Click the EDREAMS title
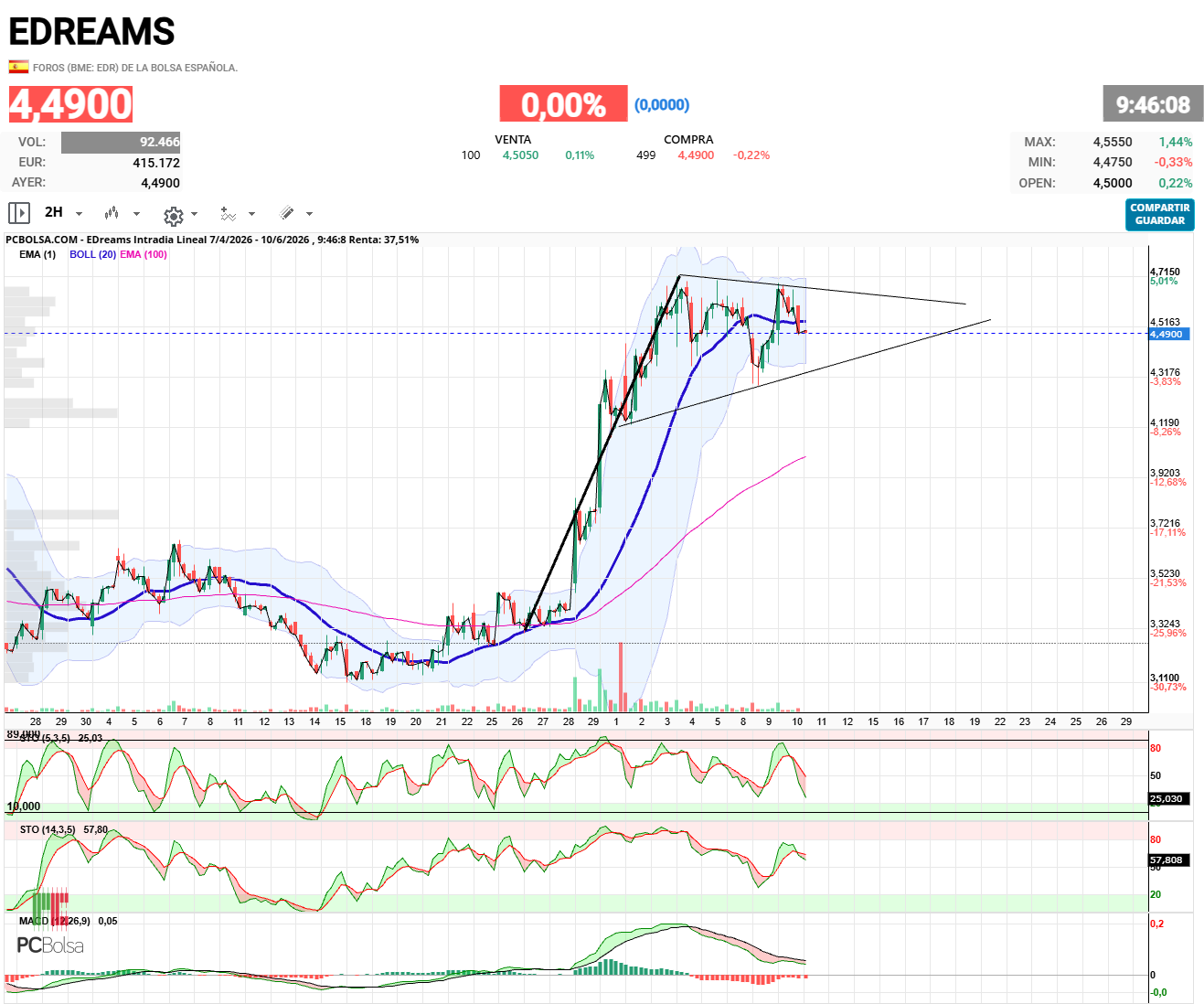The width and height of the screenshot is (1204, 1004). (91, 32)
